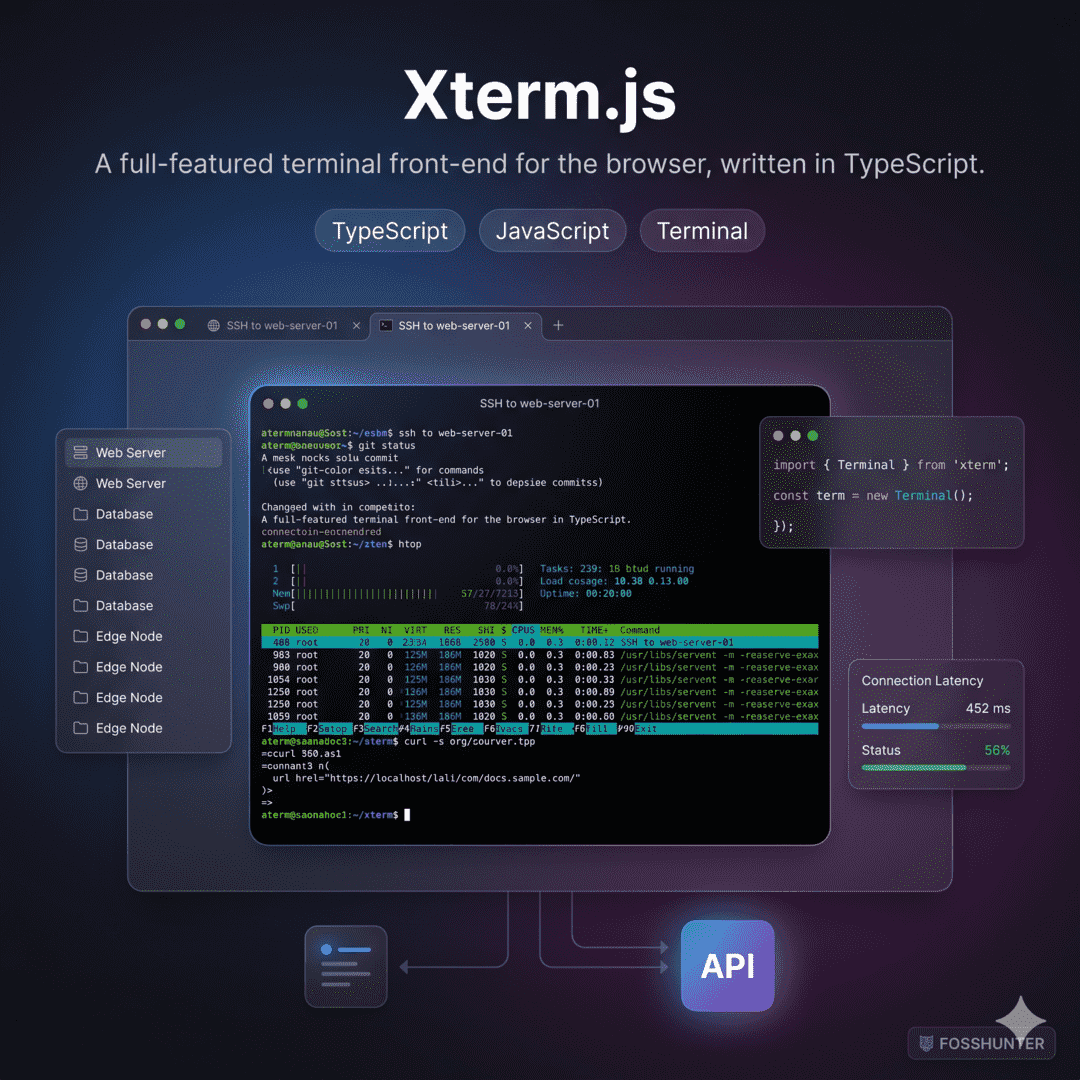Click the Connection Latency heading
This screenshot has height=1080, width=1080.
[x=922, y=681]
